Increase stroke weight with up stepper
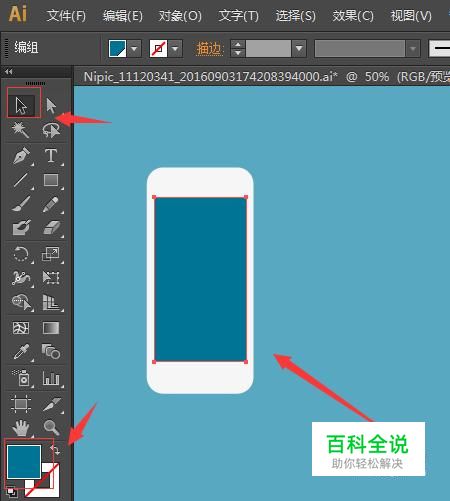The image size is (450, 501). tap(238, 45)
